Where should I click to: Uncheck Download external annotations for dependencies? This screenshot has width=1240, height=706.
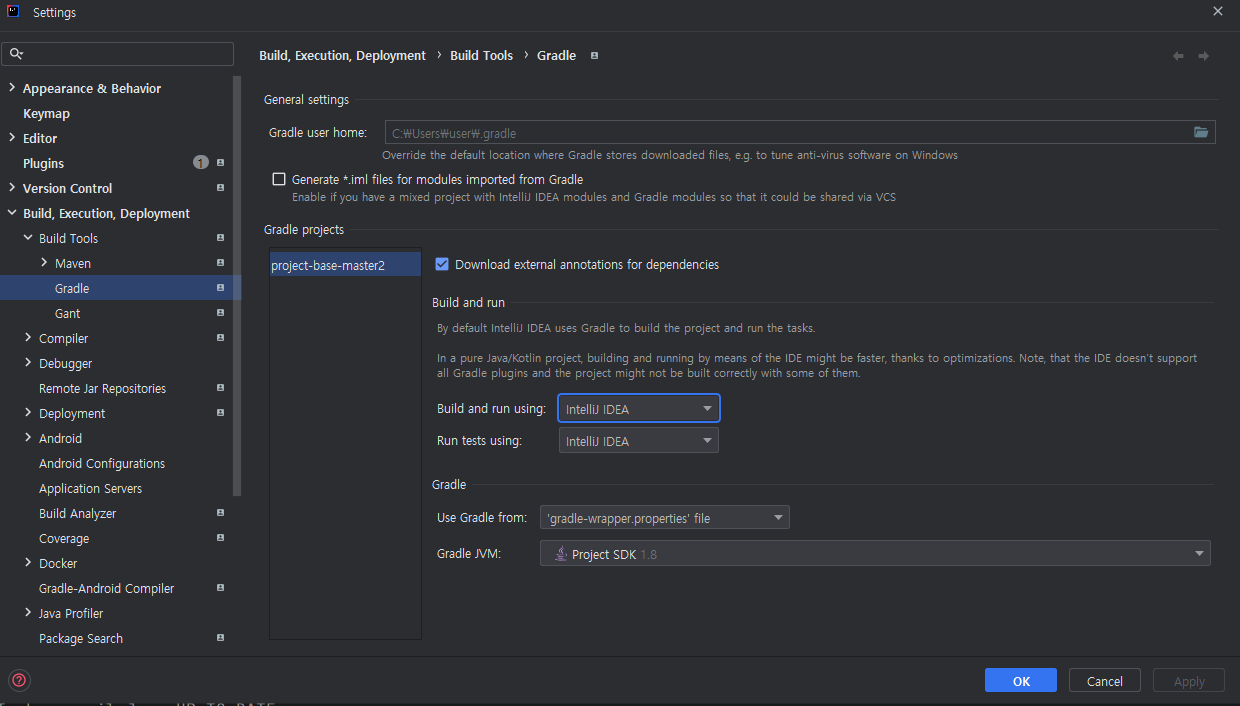point(442,264)
